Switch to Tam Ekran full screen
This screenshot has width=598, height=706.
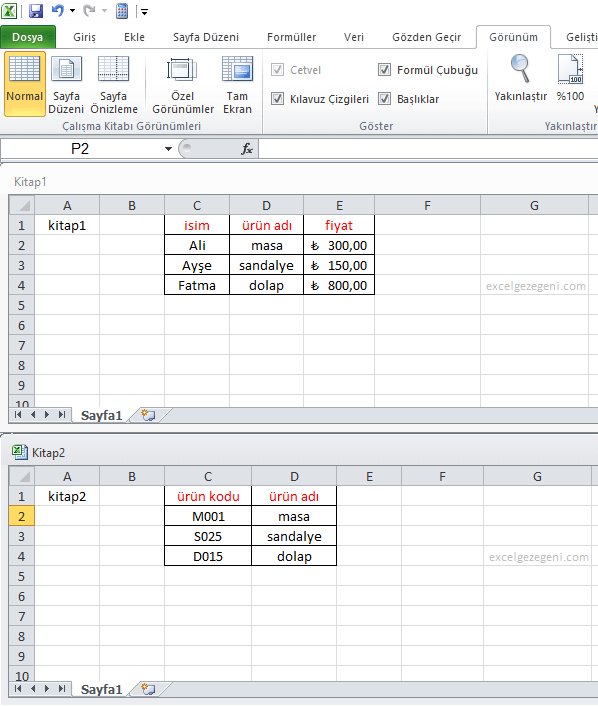237,84
